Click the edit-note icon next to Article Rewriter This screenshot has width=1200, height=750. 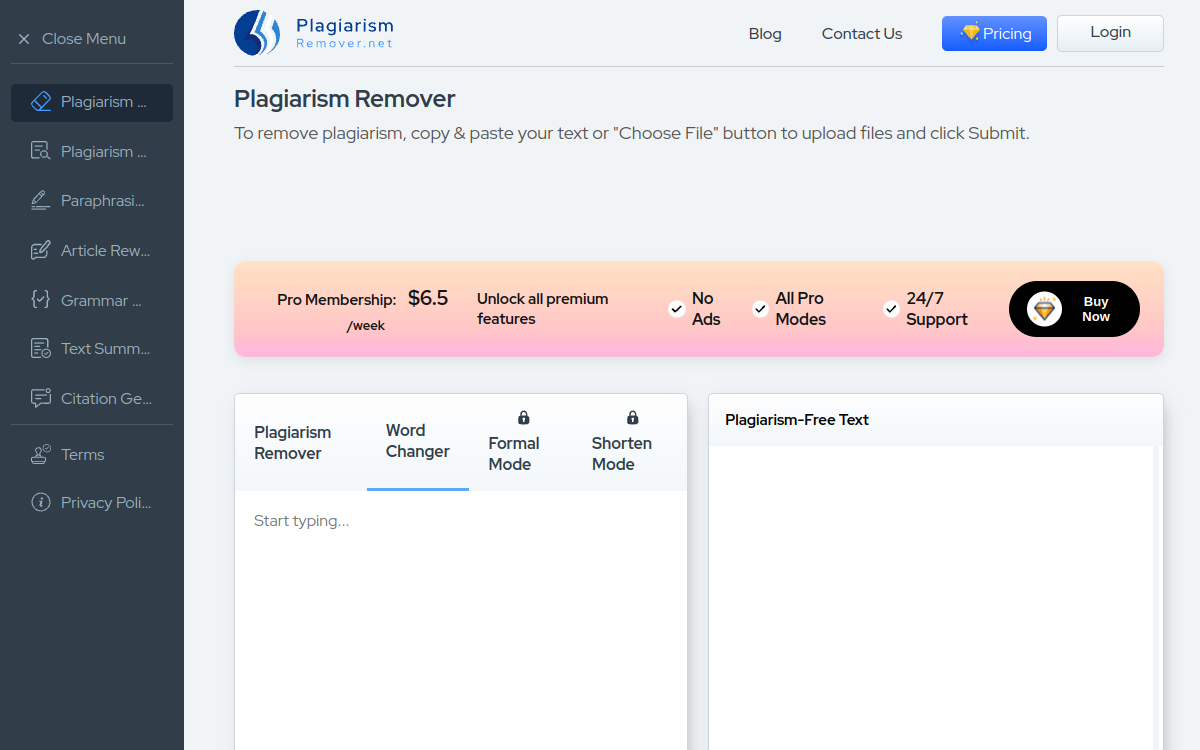(x=41, y=250)
